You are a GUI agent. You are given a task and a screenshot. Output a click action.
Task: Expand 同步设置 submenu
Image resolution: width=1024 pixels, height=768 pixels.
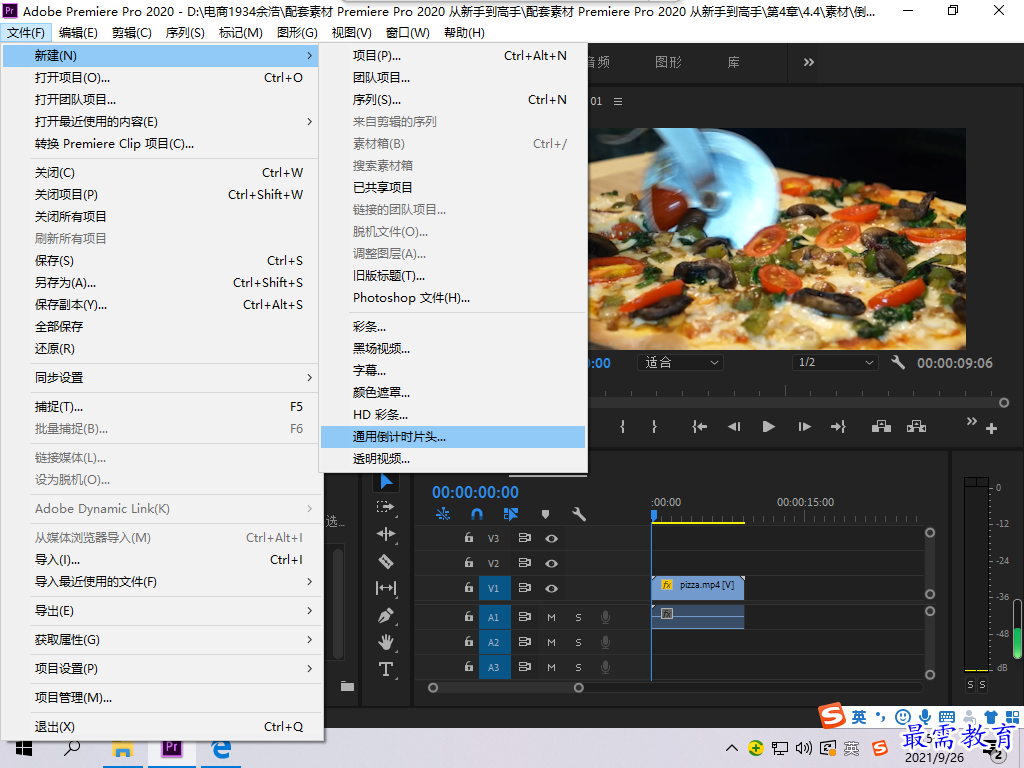tap(161, 377)
